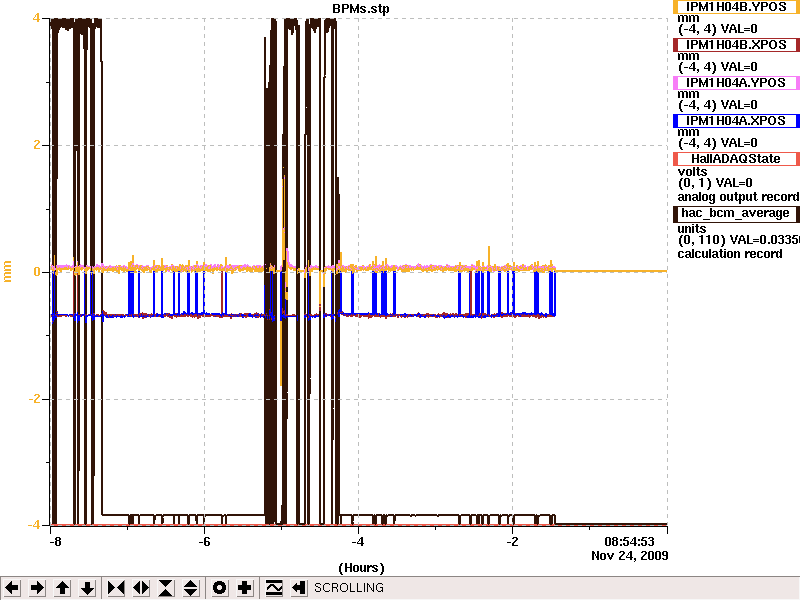Click the horizontal zoom-out diamond icon

pyautogui.click(x=141, y=588)
